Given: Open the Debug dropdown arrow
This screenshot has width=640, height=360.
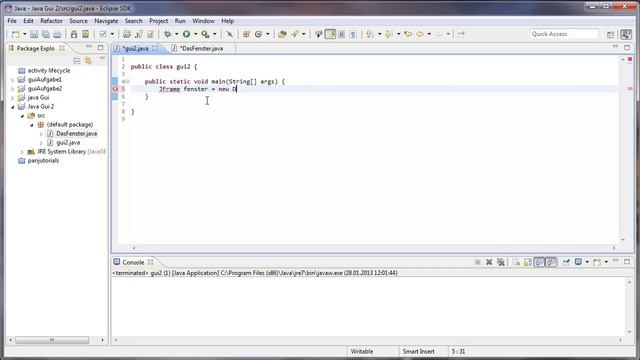Looking at the screenshot, I should coord(176,34).
